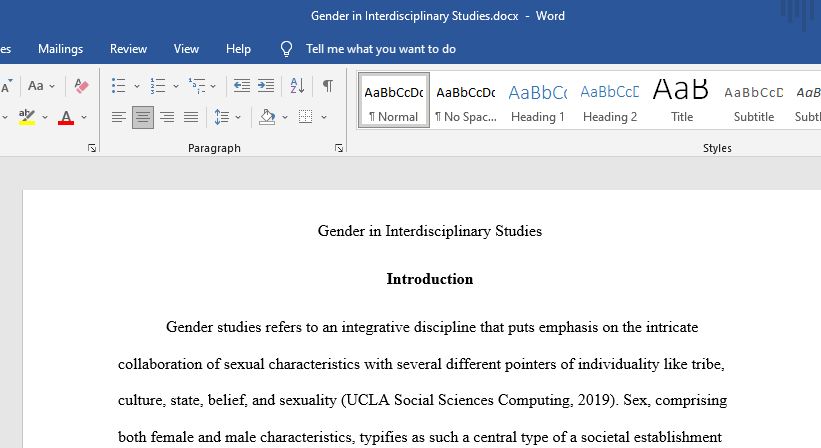
Task: Open the Paragraph settings dialog launcher
Action: click(x=339, y=148)
